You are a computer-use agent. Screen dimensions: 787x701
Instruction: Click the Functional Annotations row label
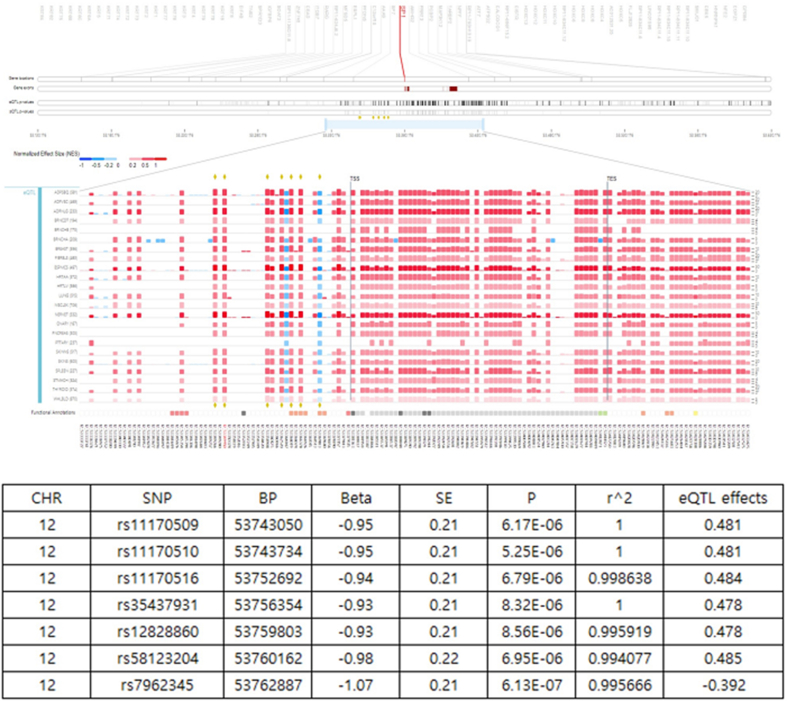(x=53, y=413)
